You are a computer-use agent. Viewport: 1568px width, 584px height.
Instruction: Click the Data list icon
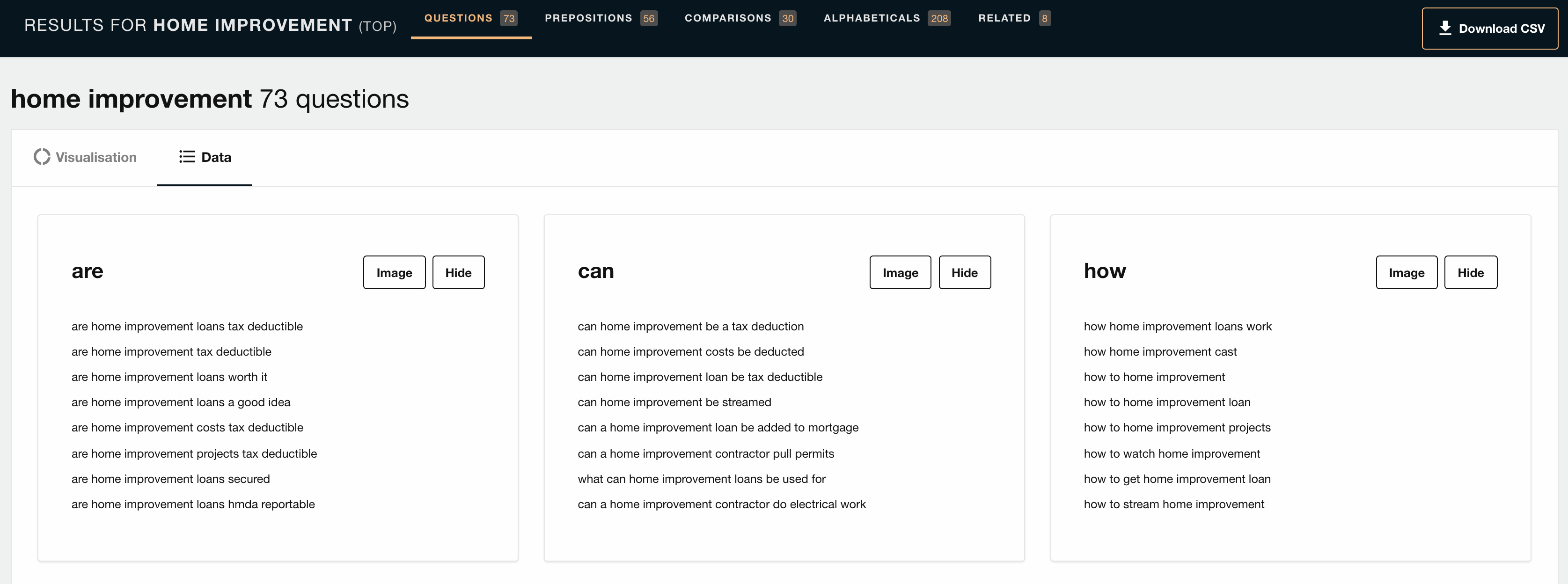tap(187, 157)
